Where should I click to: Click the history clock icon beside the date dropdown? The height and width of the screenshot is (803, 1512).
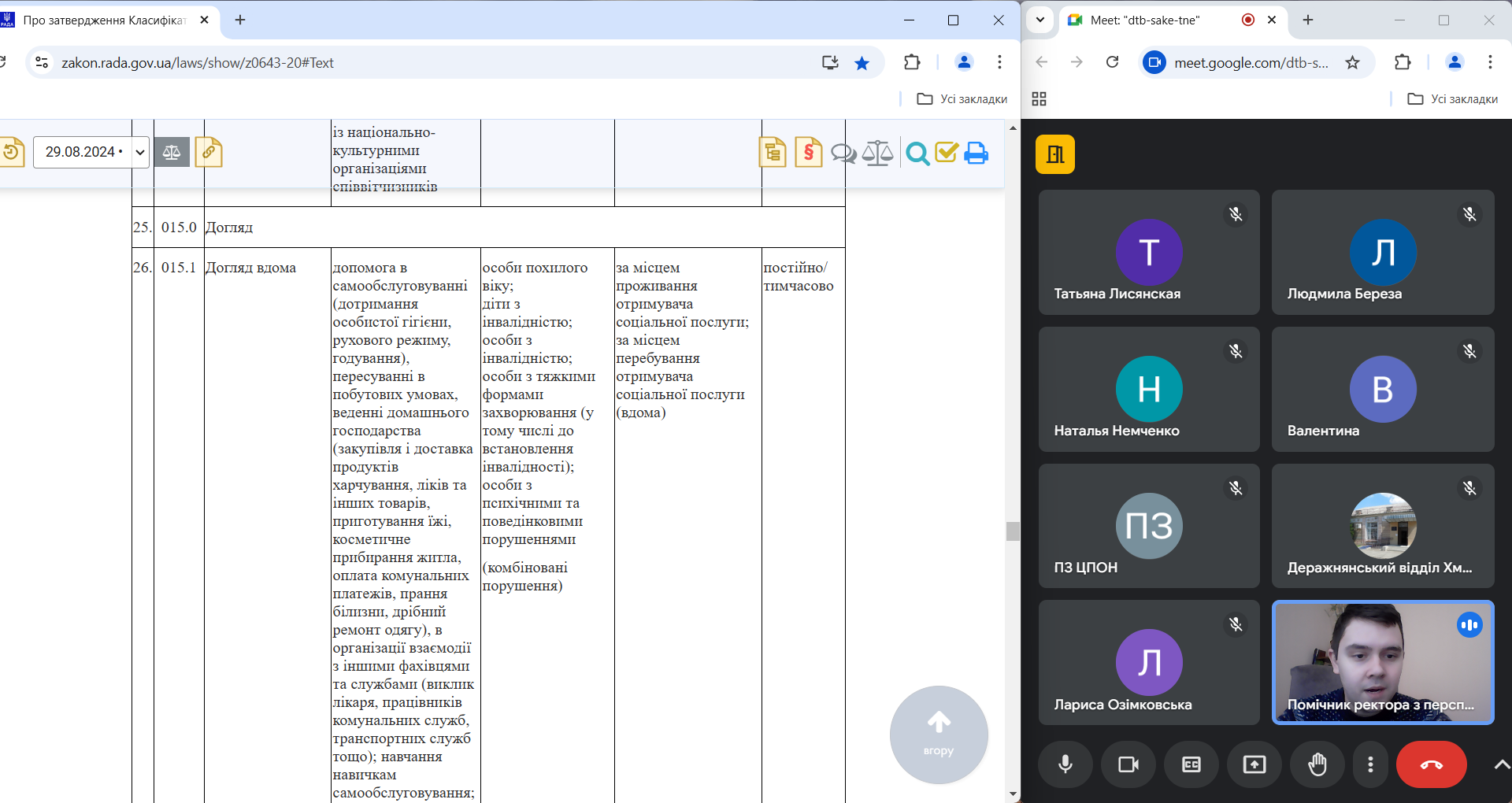(x=11, y=152)
